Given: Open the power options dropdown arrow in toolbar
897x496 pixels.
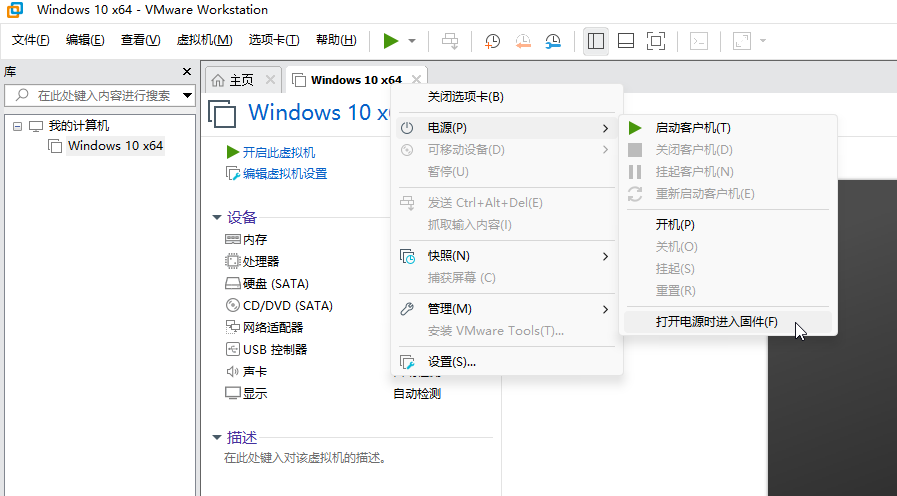Looking at the screenshot, I should point(413,41).
